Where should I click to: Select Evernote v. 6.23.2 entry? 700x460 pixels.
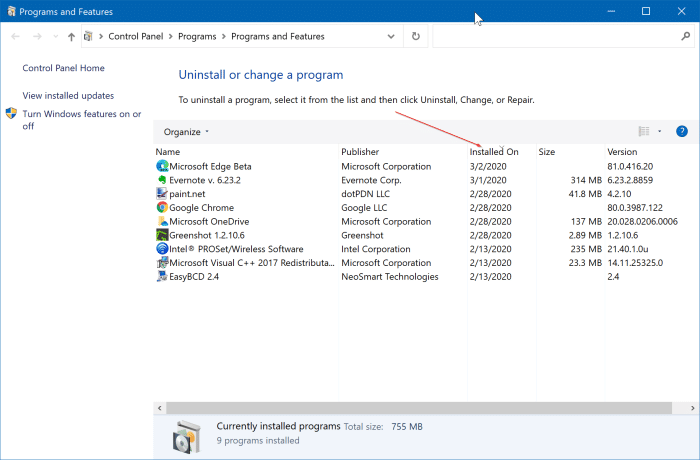(205, 180)
